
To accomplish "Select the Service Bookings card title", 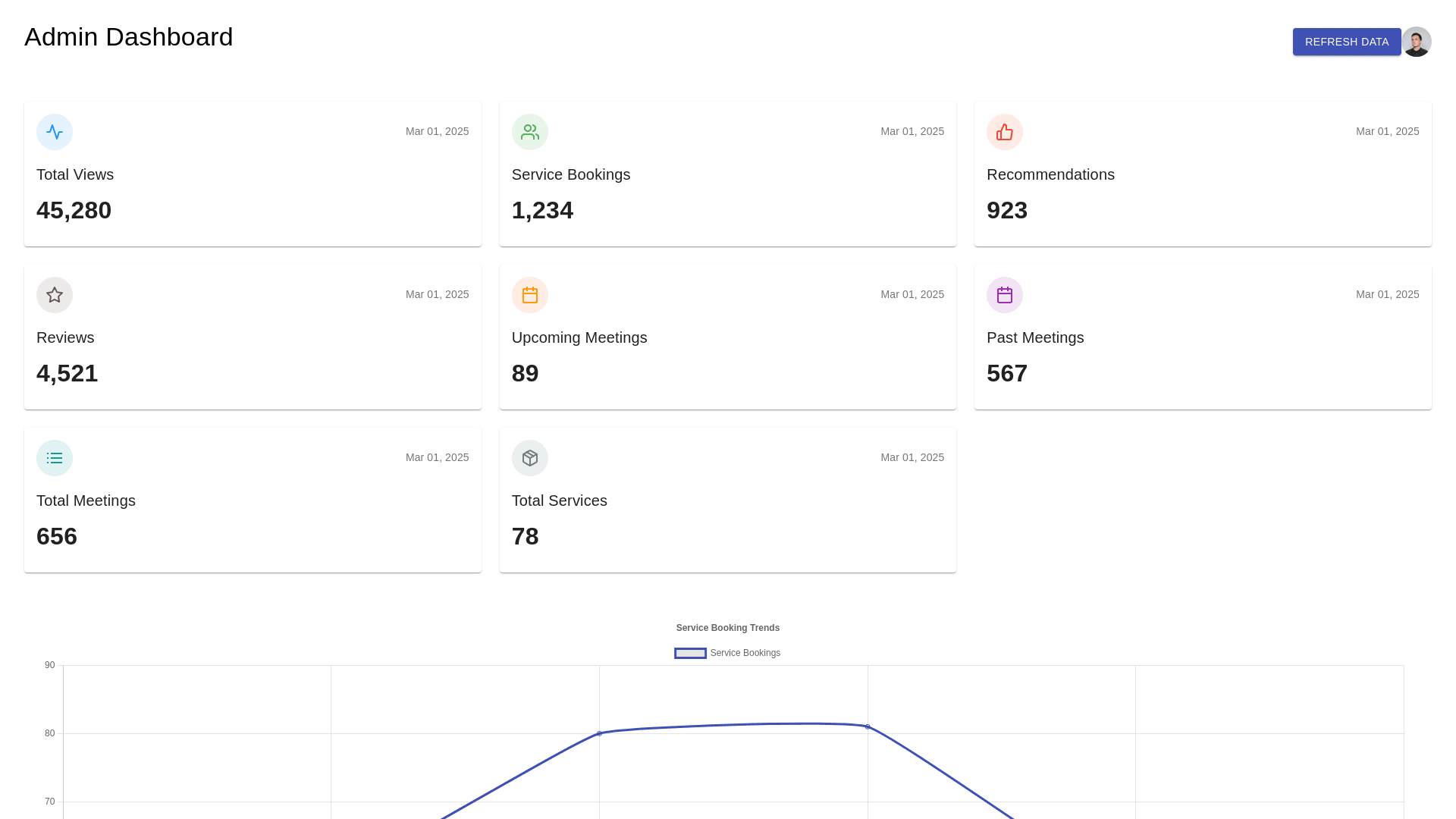I will click(x=570, y=174).
